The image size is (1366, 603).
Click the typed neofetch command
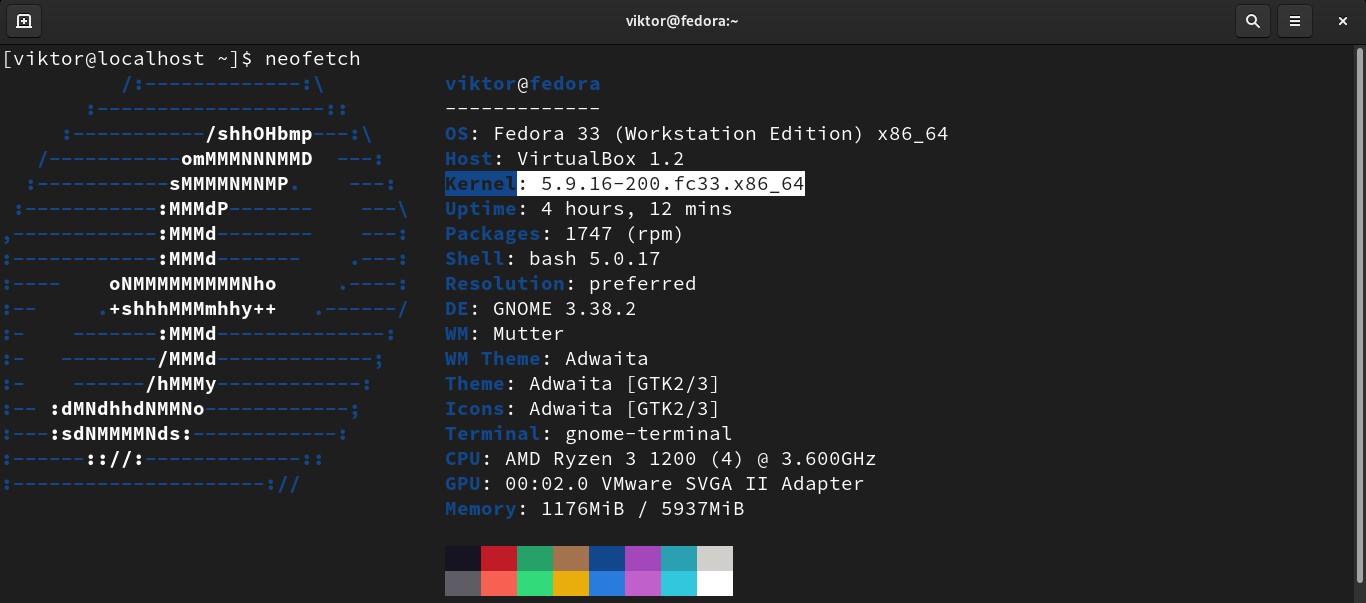pyautogui.click(x=312, y=59)
